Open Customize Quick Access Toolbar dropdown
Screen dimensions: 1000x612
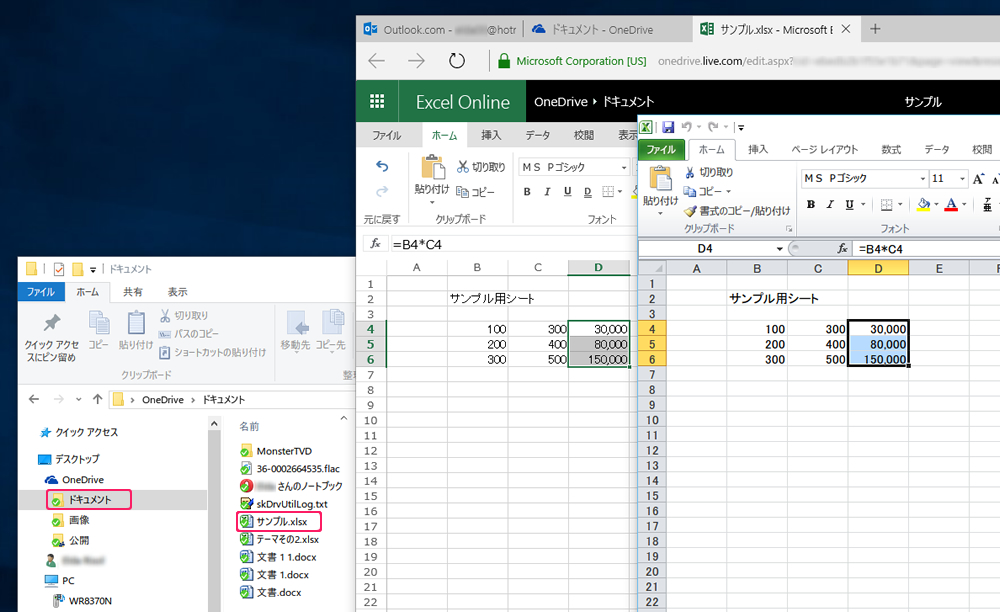[x=740, y=128]
